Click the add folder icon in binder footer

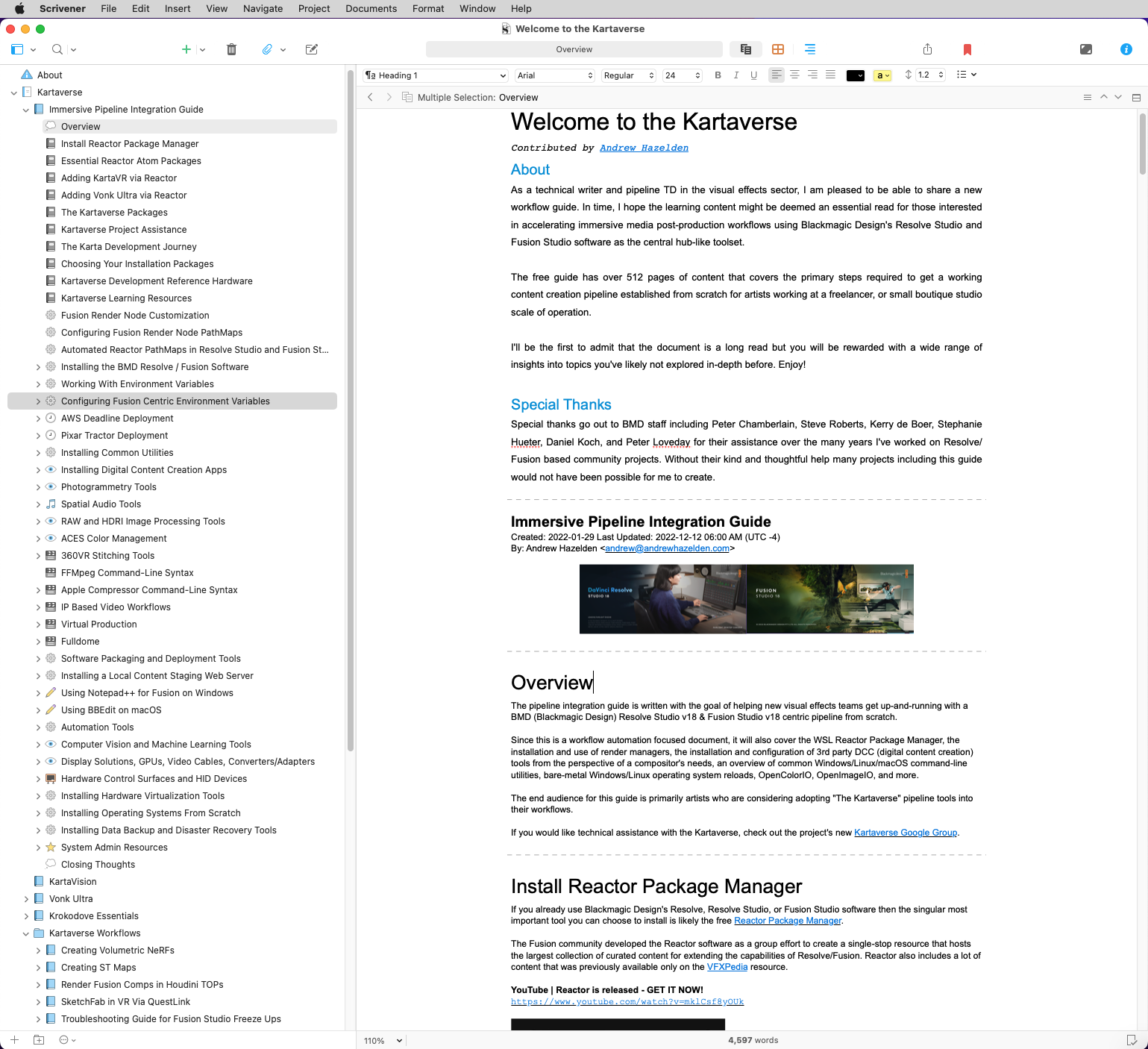(39, 1039)
